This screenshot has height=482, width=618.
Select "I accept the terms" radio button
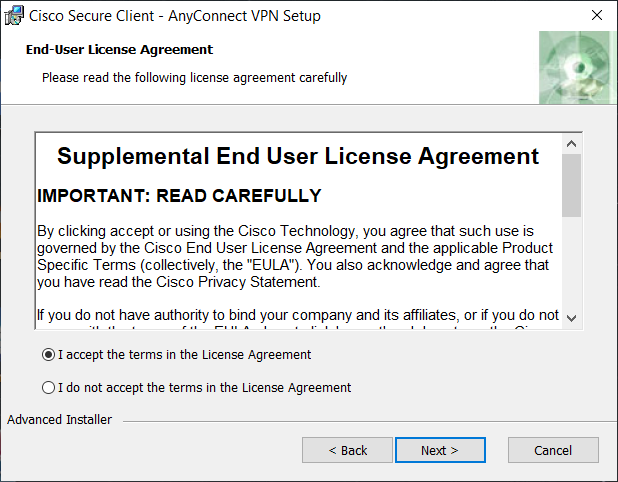pos(49,355)
